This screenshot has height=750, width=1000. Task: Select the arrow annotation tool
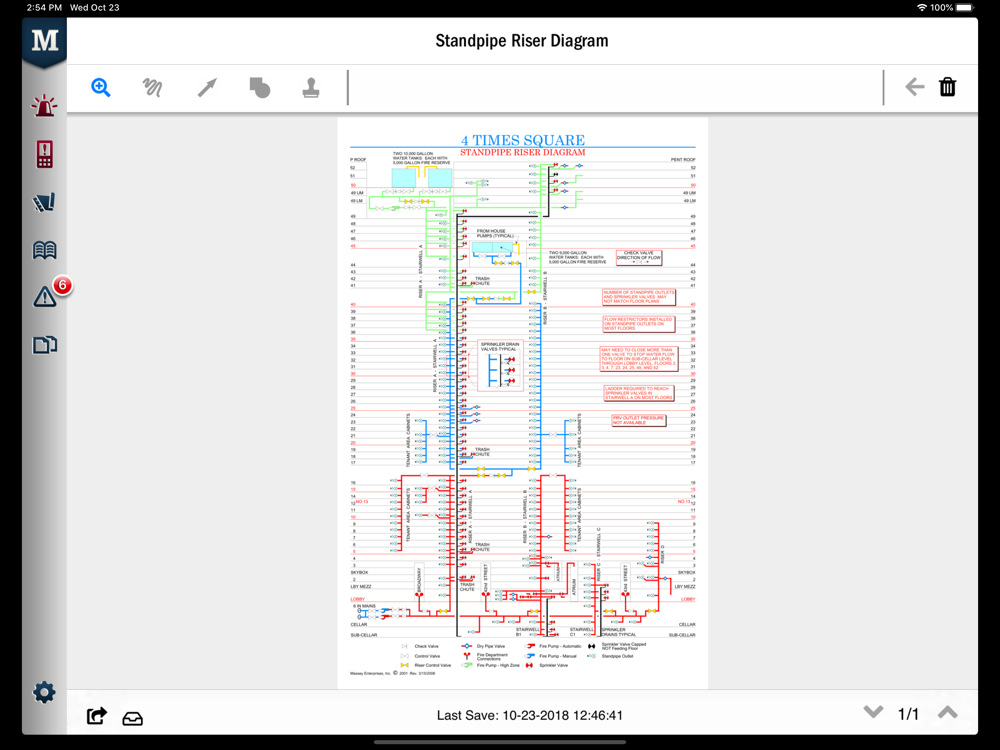[x=207, y=87]
